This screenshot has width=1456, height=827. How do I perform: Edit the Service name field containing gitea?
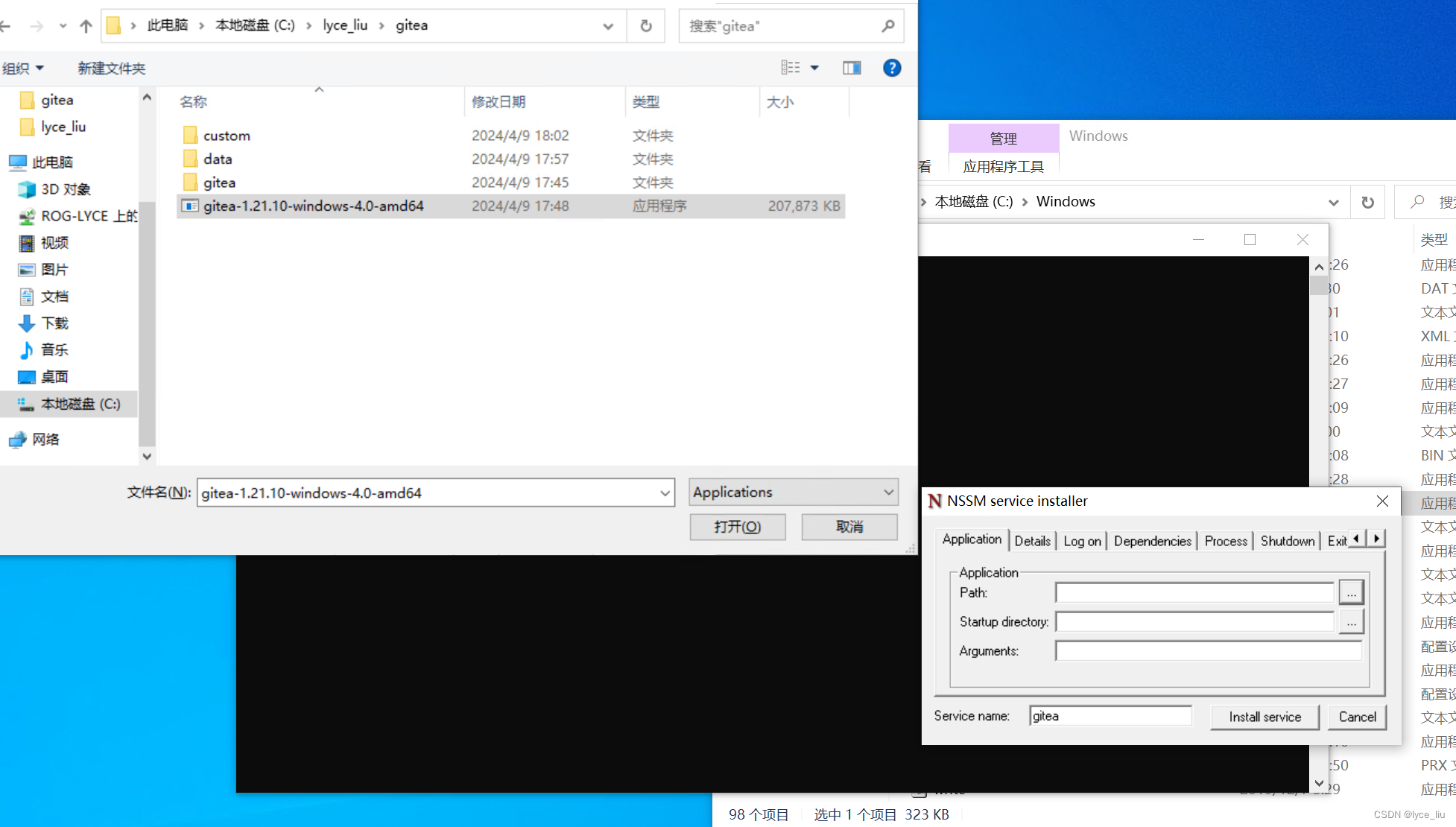(x=1110, y=716)
